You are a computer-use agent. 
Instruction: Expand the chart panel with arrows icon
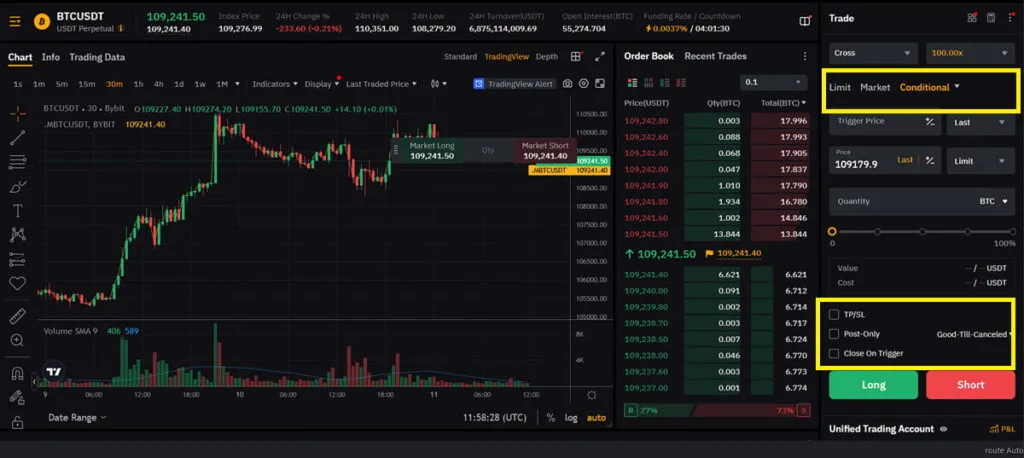(x=600, y=57)
